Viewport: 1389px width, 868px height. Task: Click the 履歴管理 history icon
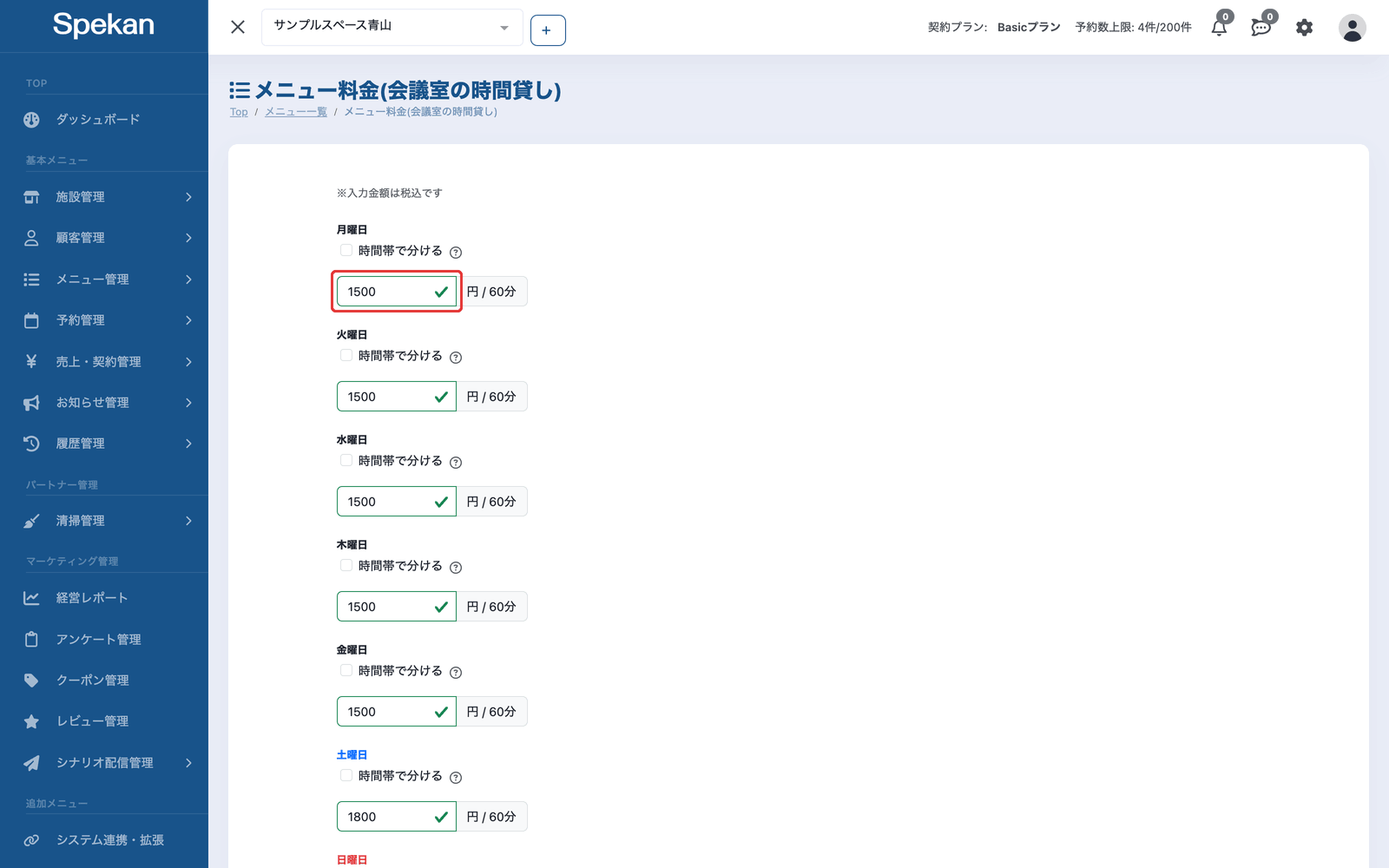tap(31, 444)
